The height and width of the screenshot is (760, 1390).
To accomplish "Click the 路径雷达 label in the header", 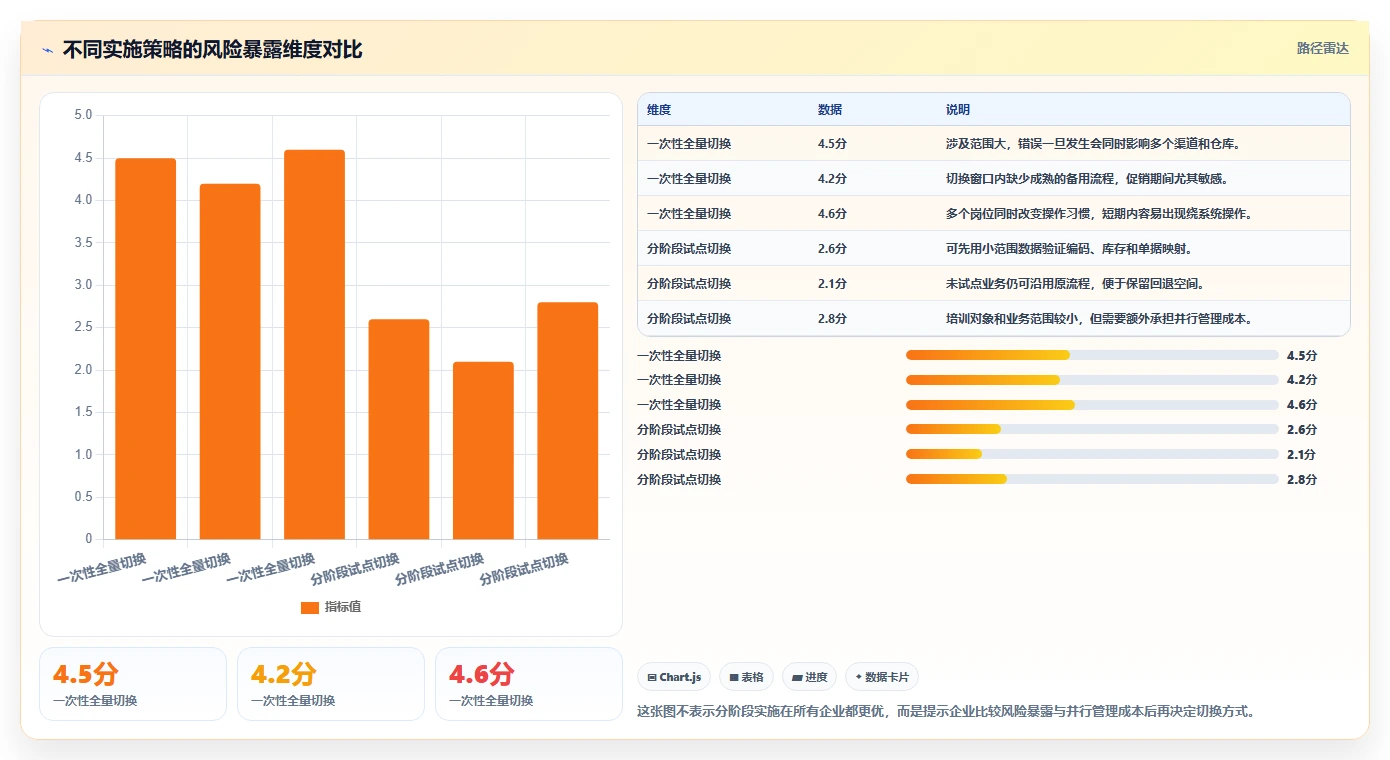I will tap(1323, 48).
